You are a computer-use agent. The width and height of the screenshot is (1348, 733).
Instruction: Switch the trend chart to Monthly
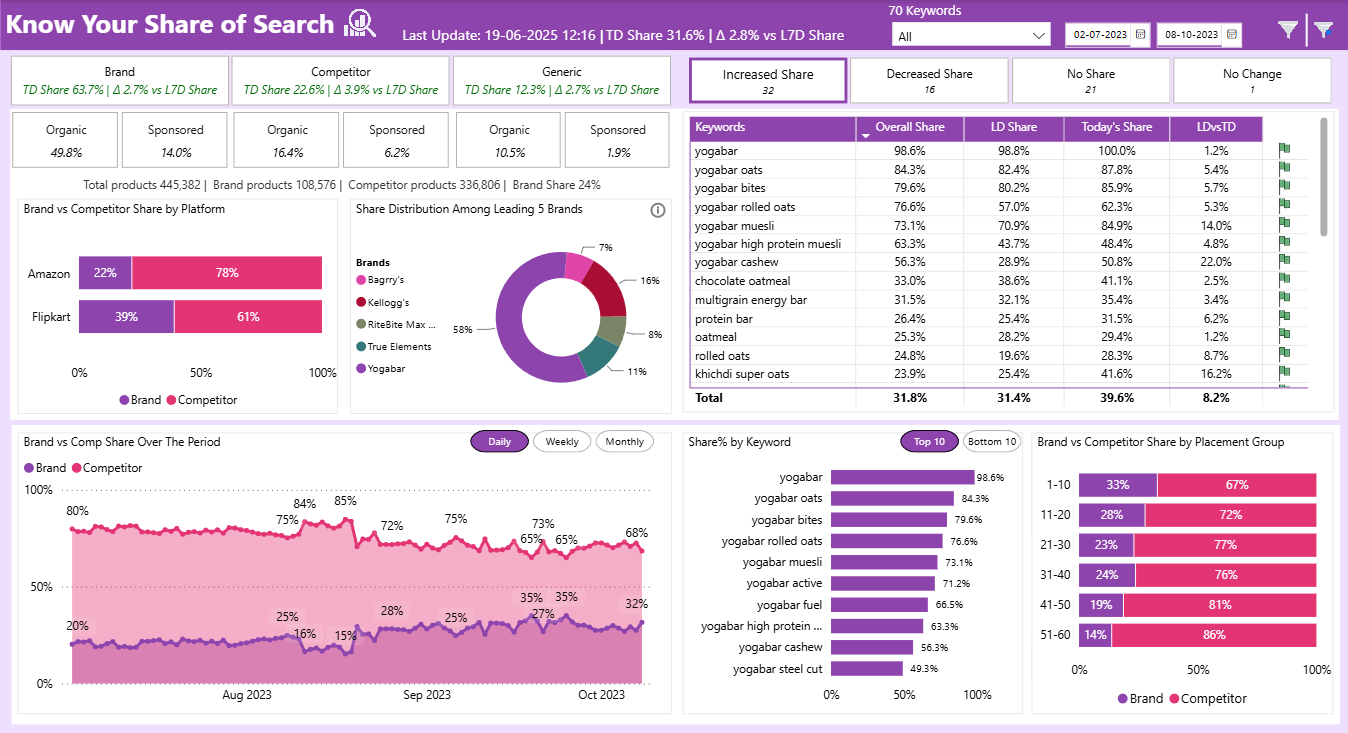click(624, 442)
